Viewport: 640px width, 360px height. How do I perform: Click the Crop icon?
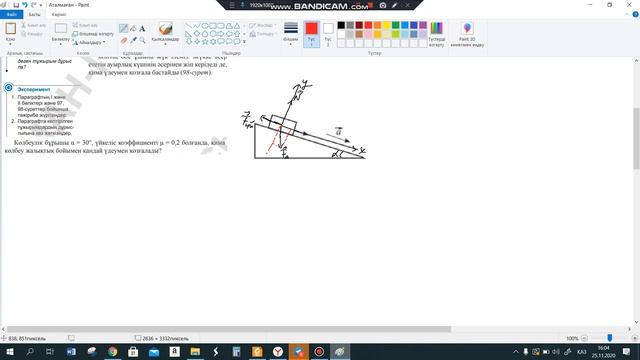point(75,25)
